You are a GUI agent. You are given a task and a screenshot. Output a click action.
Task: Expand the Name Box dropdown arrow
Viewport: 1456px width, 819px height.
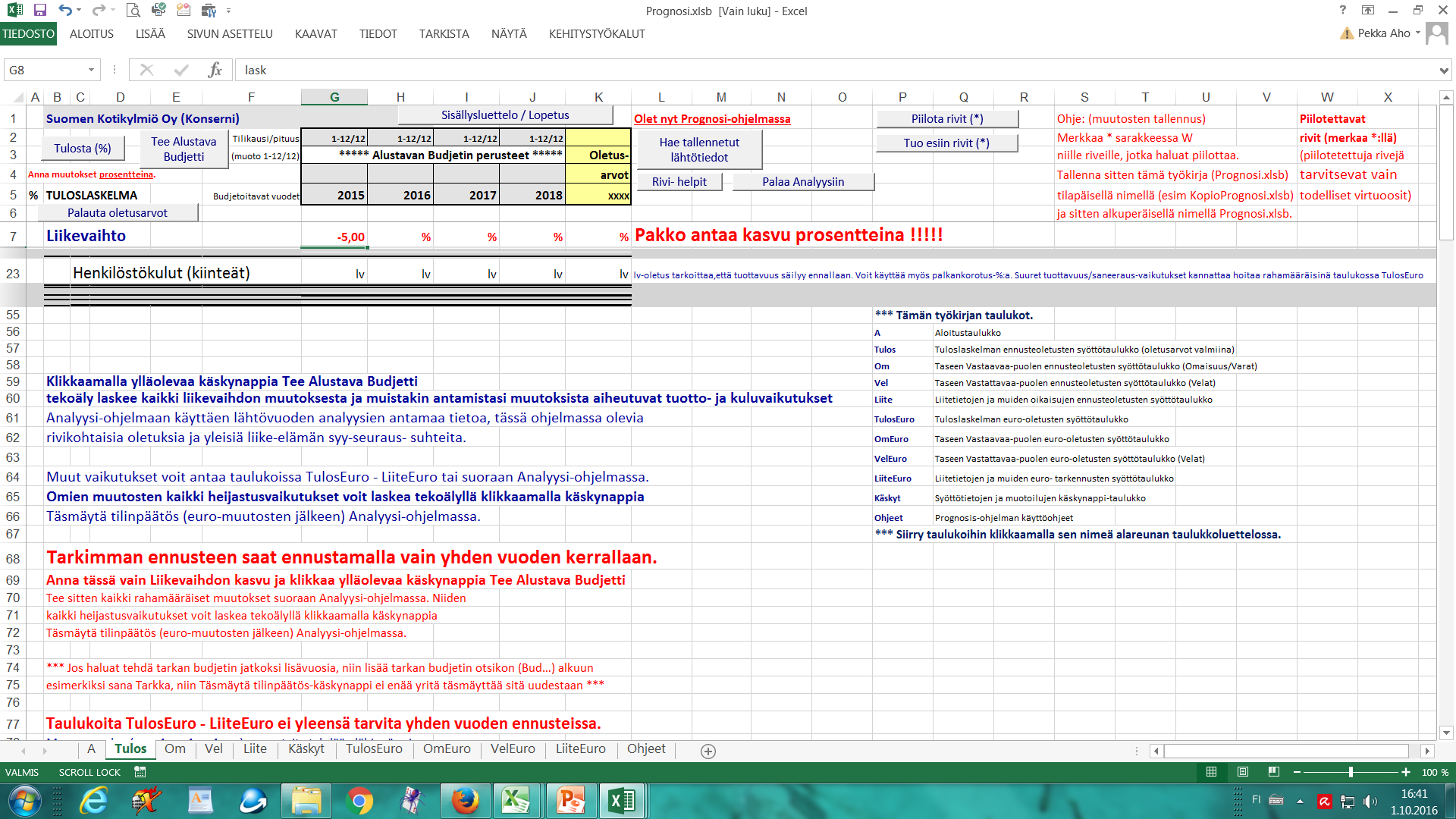(x=91, y=70)
